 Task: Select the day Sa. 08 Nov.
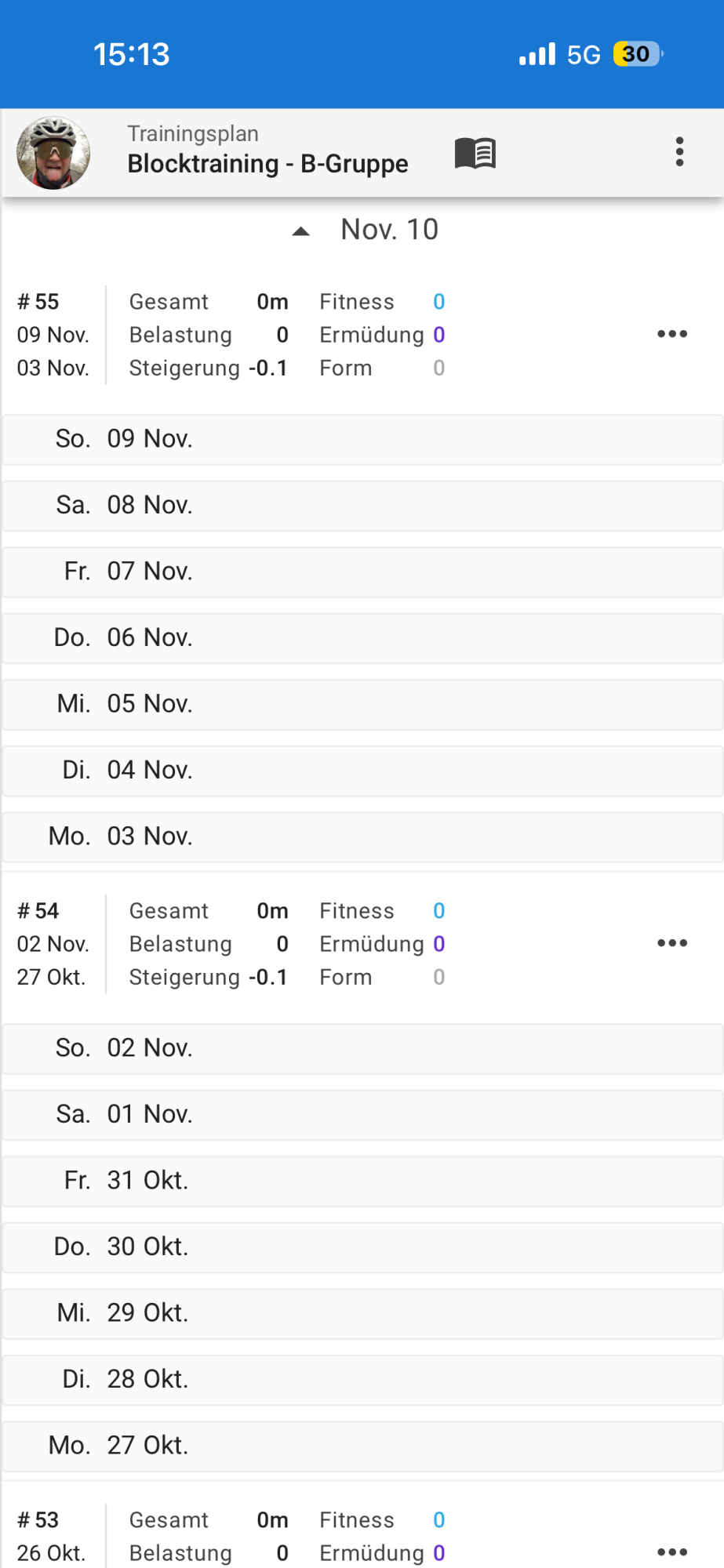tap(362, 506)
